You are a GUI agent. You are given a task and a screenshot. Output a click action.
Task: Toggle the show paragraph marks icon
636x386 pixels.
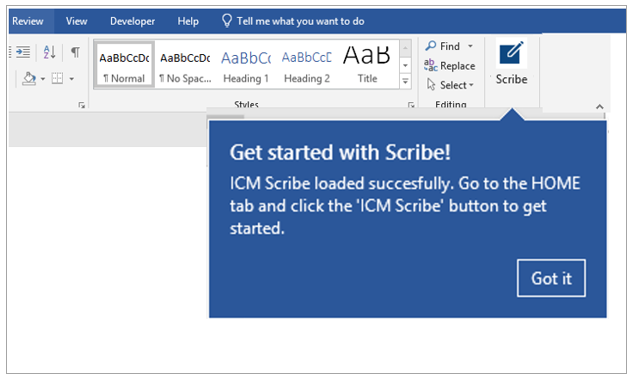tap(75, 52)
